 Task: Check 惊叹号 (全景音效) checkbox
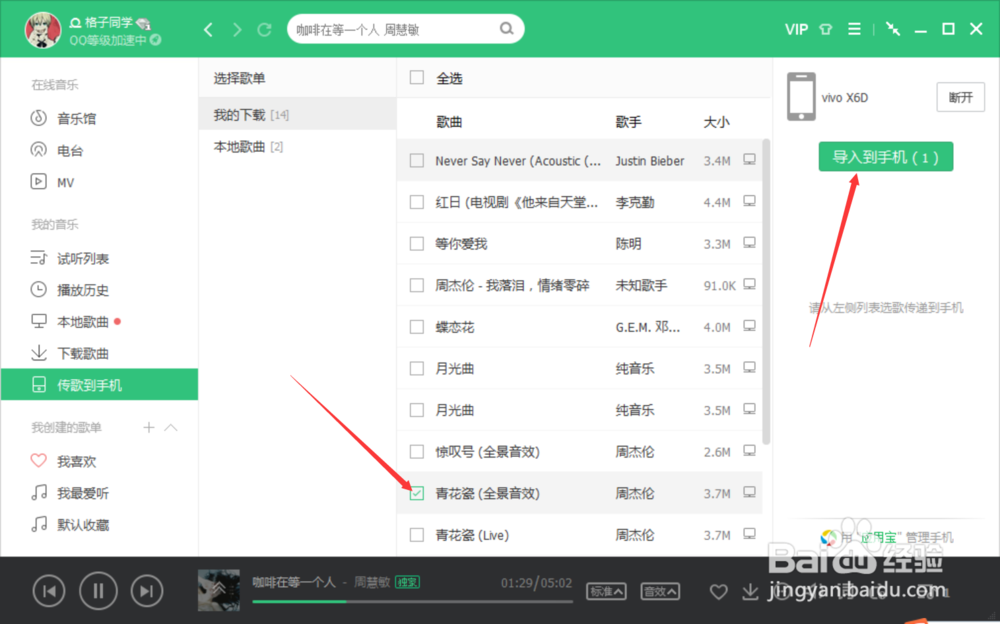coord(416,452)
